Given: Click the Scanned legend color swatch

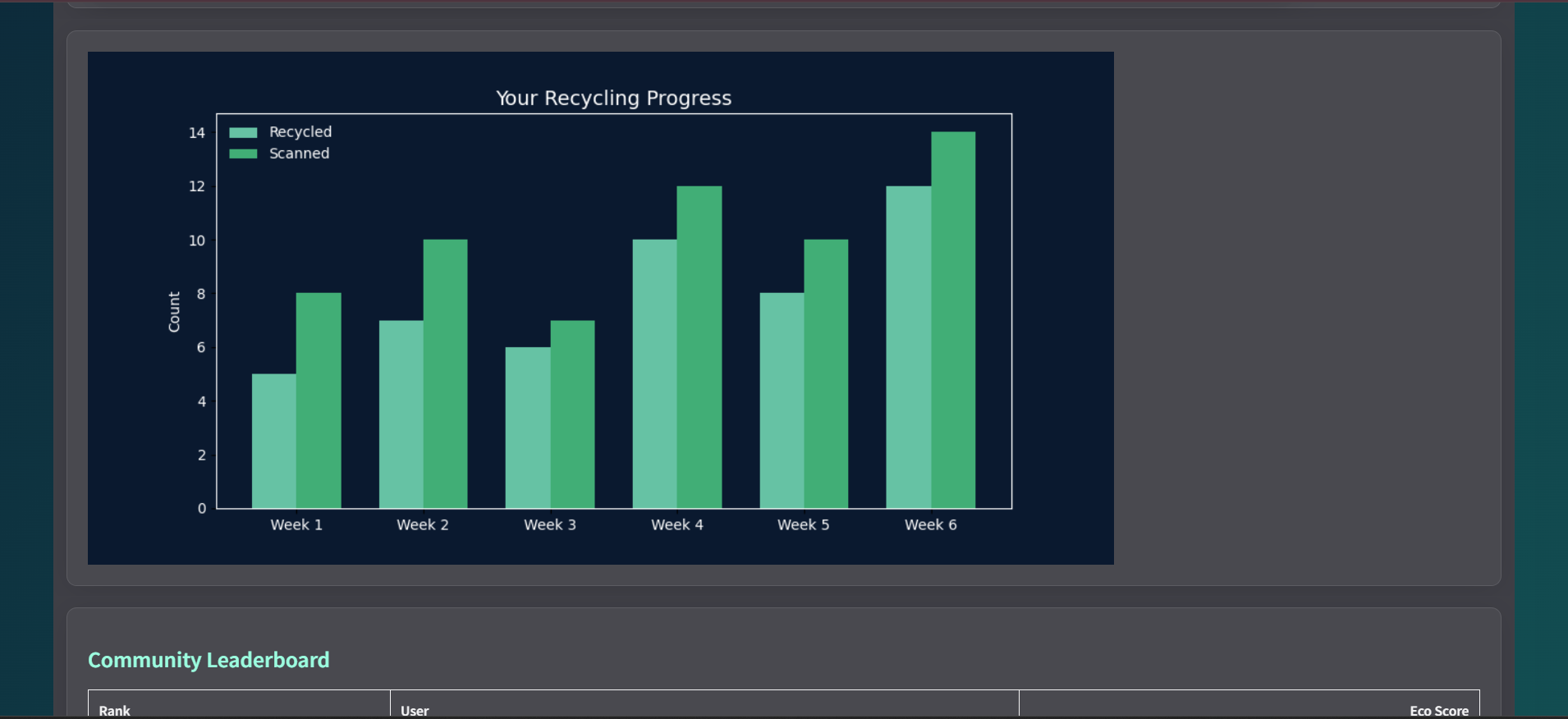Looking at the screenshot, I should pyautogui.click(x=243, y=153).
